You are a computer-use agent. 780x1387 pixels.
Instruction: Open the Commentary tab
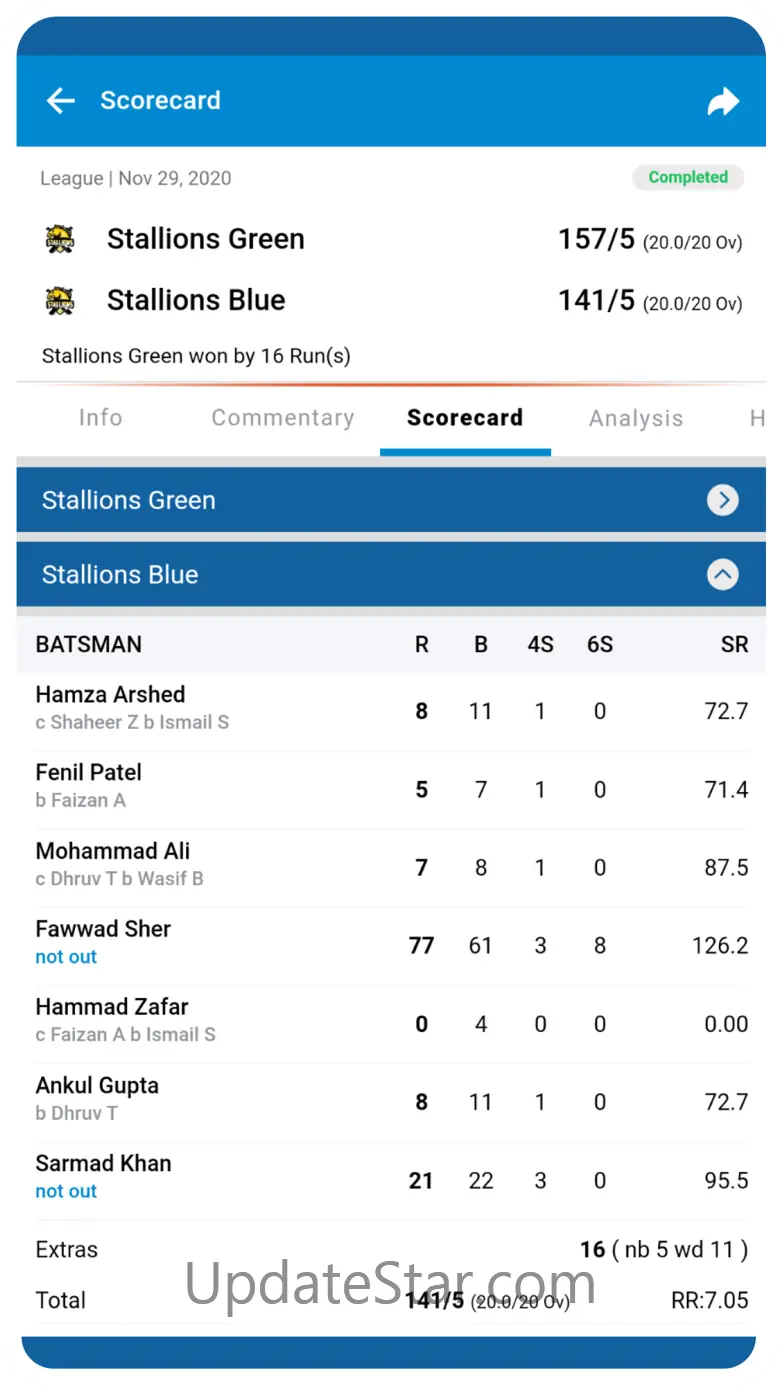tap(282, 418)
